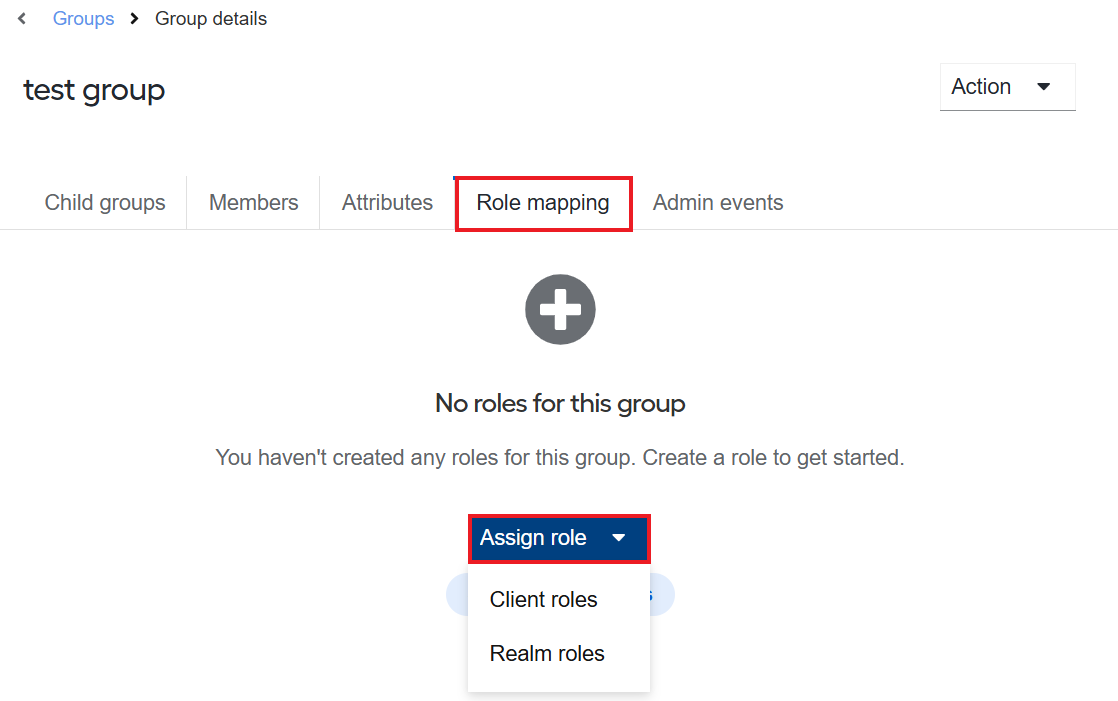Click the test group page heading
The width and height of the screenshot is (1118, 701).
coord(94,91)
